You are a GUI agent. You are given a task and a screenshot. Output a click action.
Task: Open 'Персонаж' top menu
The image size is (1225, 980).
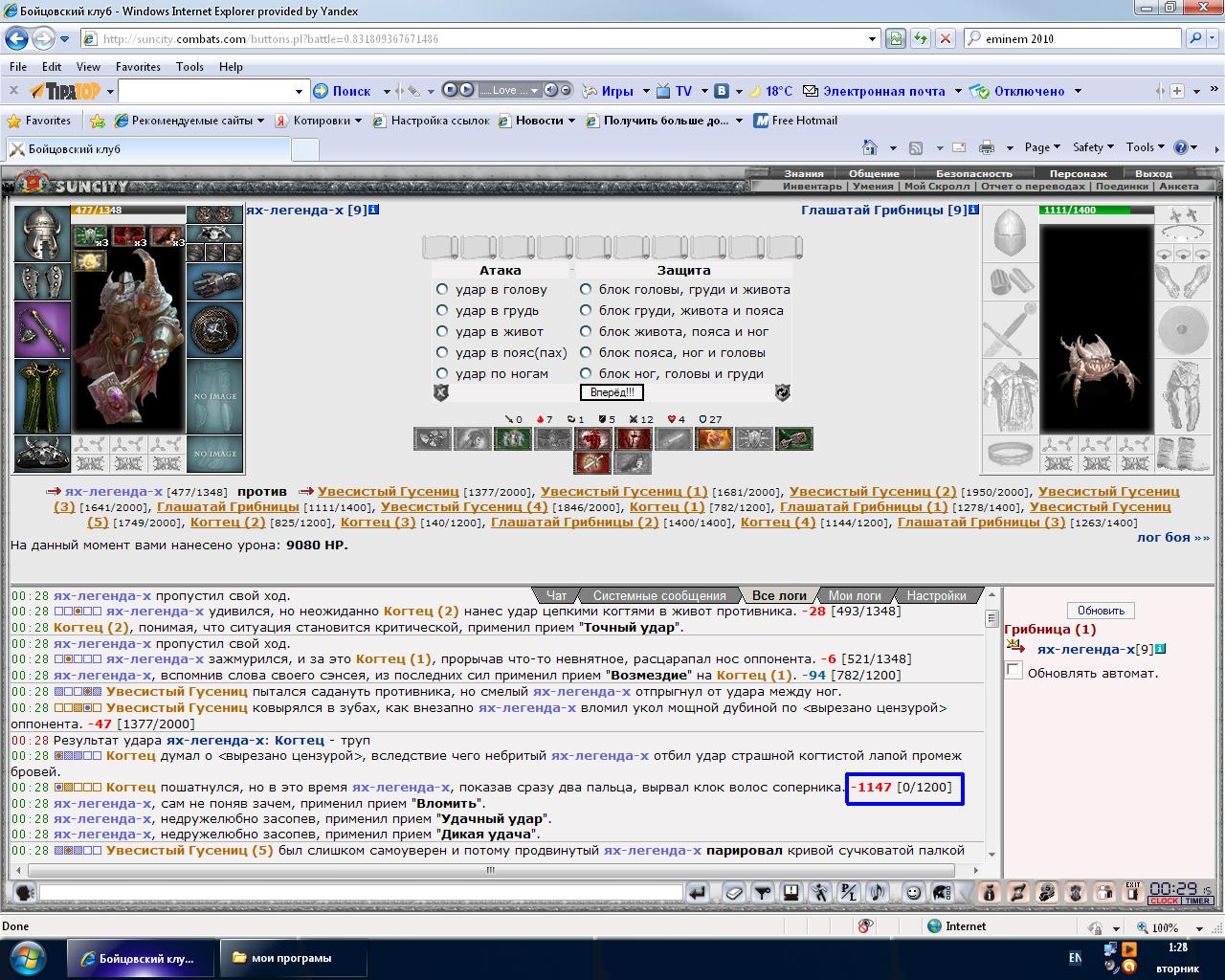click(x=1078, y=173)
